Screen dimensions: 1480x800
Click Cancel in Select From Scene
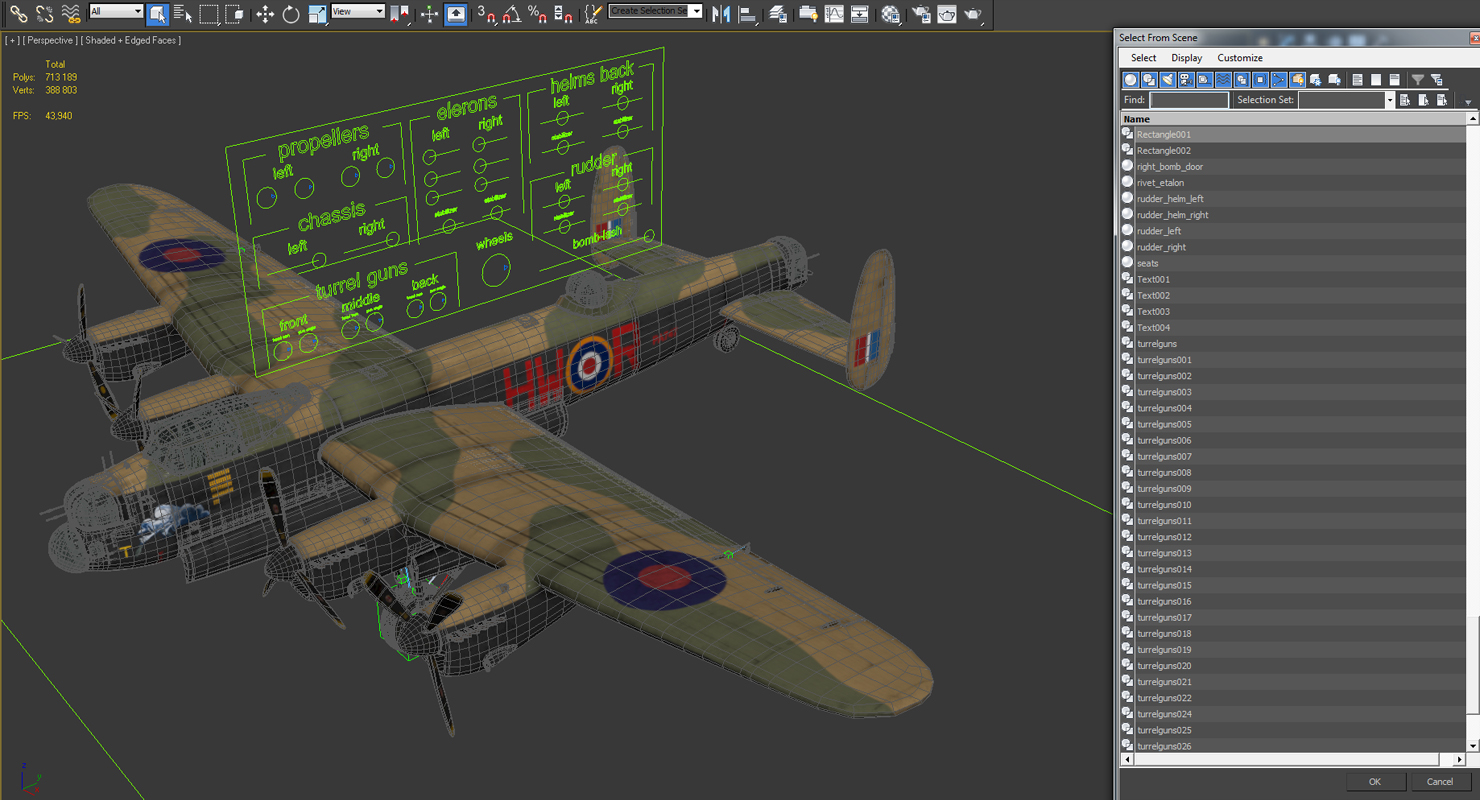[x=1440, y=782]
